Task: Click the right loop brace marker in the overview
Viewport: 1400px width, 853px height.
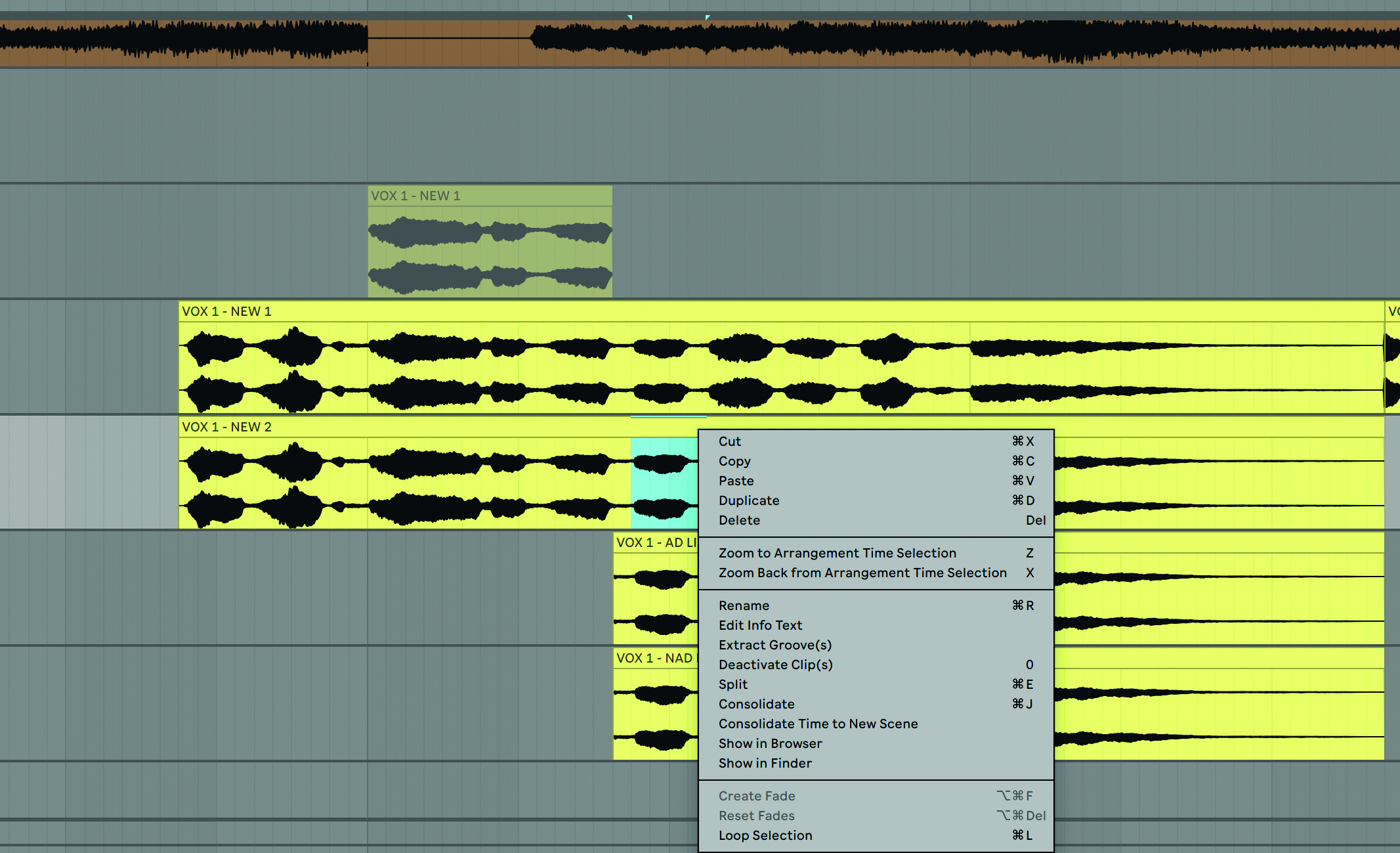Action: [x=707, y=18]
